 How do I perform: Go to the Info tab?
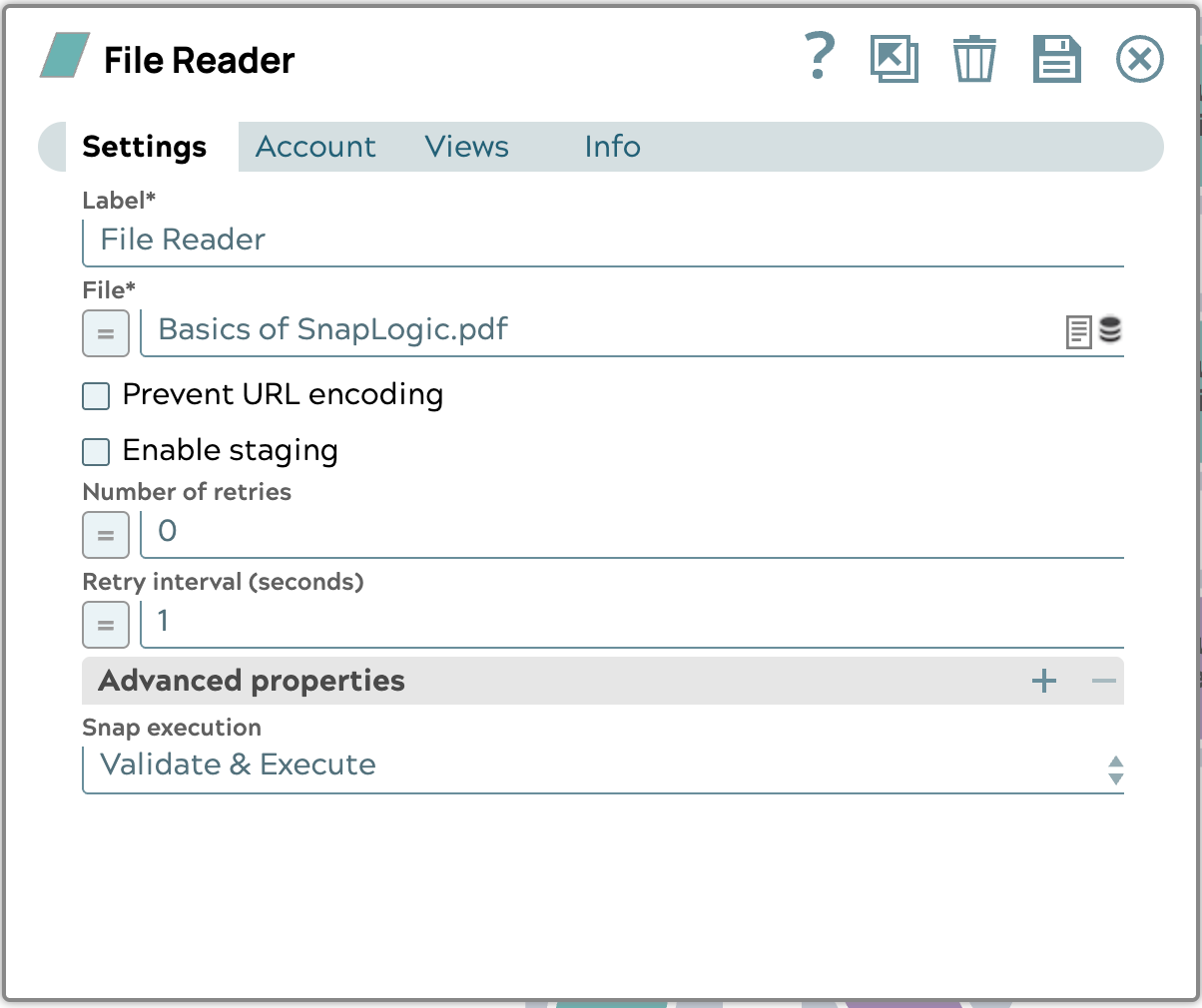click(612, 147)
